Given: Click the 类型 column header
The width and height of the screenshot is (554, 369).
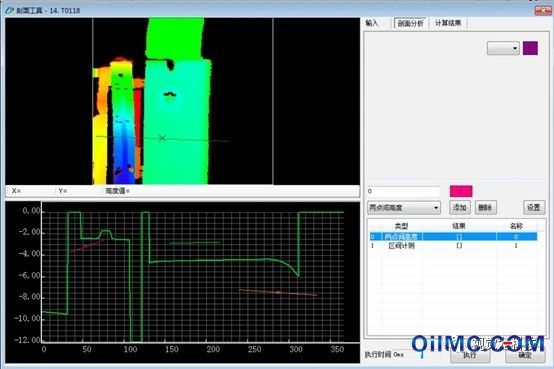Looking at the screenshot, I should pyautogui.click(x=401, y=226).
